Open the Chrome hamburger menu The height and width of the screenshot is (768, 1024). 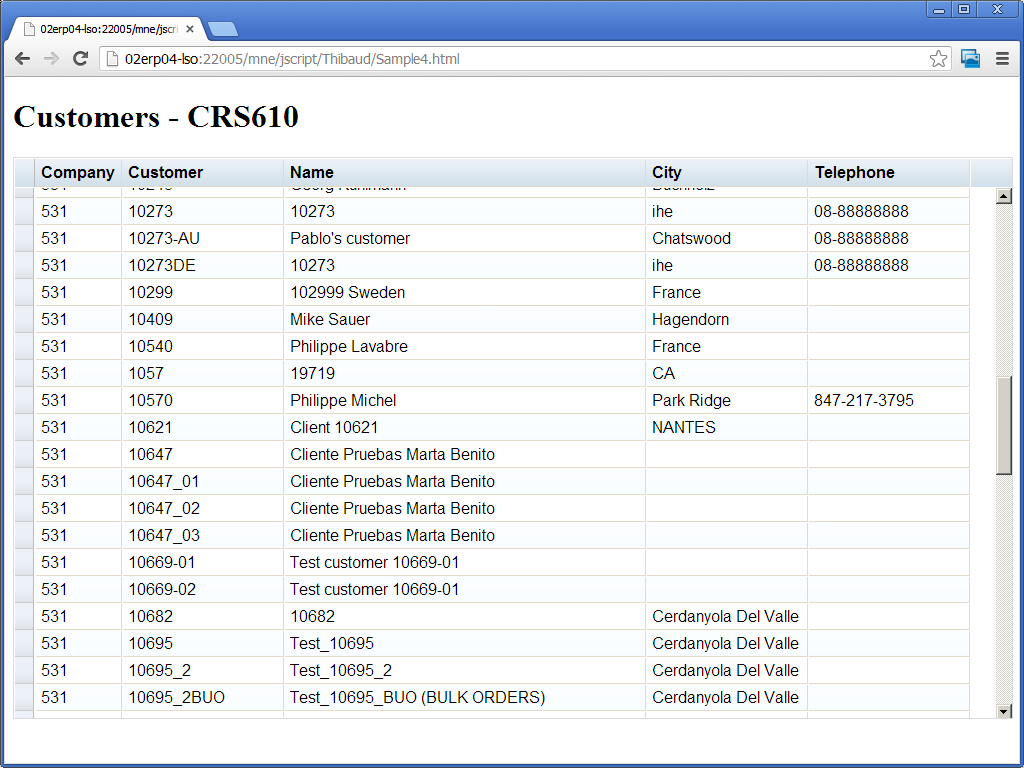coord(1002,59)
